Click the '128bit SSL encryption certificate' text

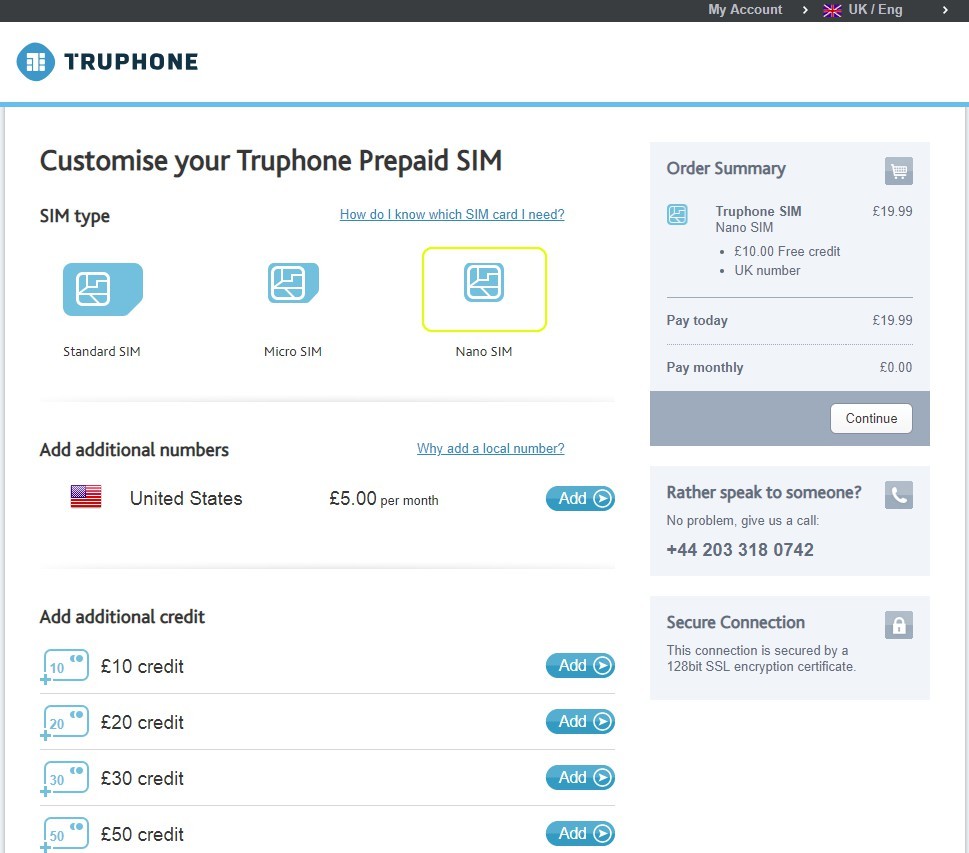[761, 666]
